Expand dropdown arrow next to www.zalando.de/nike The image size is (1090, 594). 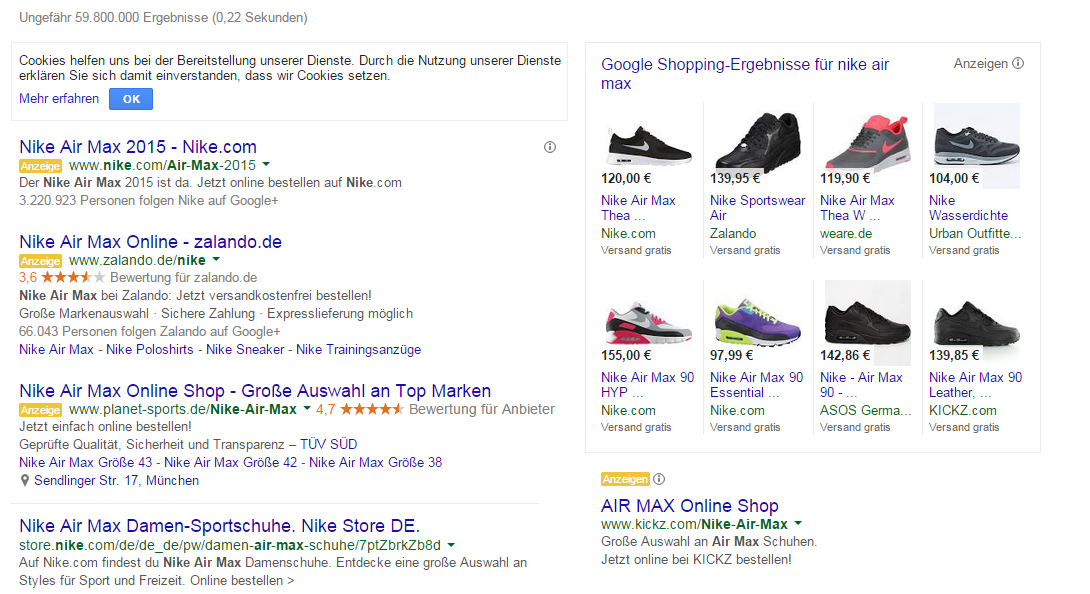[x=216, y=260]
